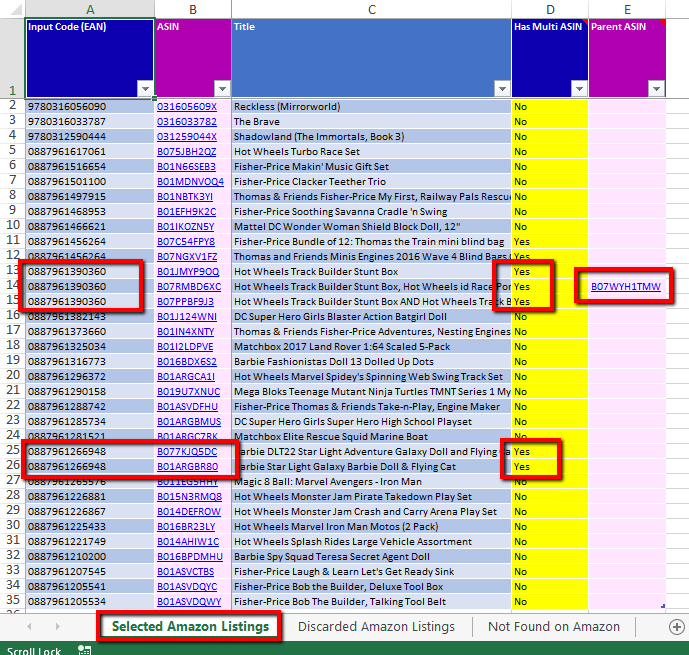The height and width of the screenshot is (655, 689).
Task: Switch to Selected Amazon Listings sheet tab
Action: coord(190,626)
